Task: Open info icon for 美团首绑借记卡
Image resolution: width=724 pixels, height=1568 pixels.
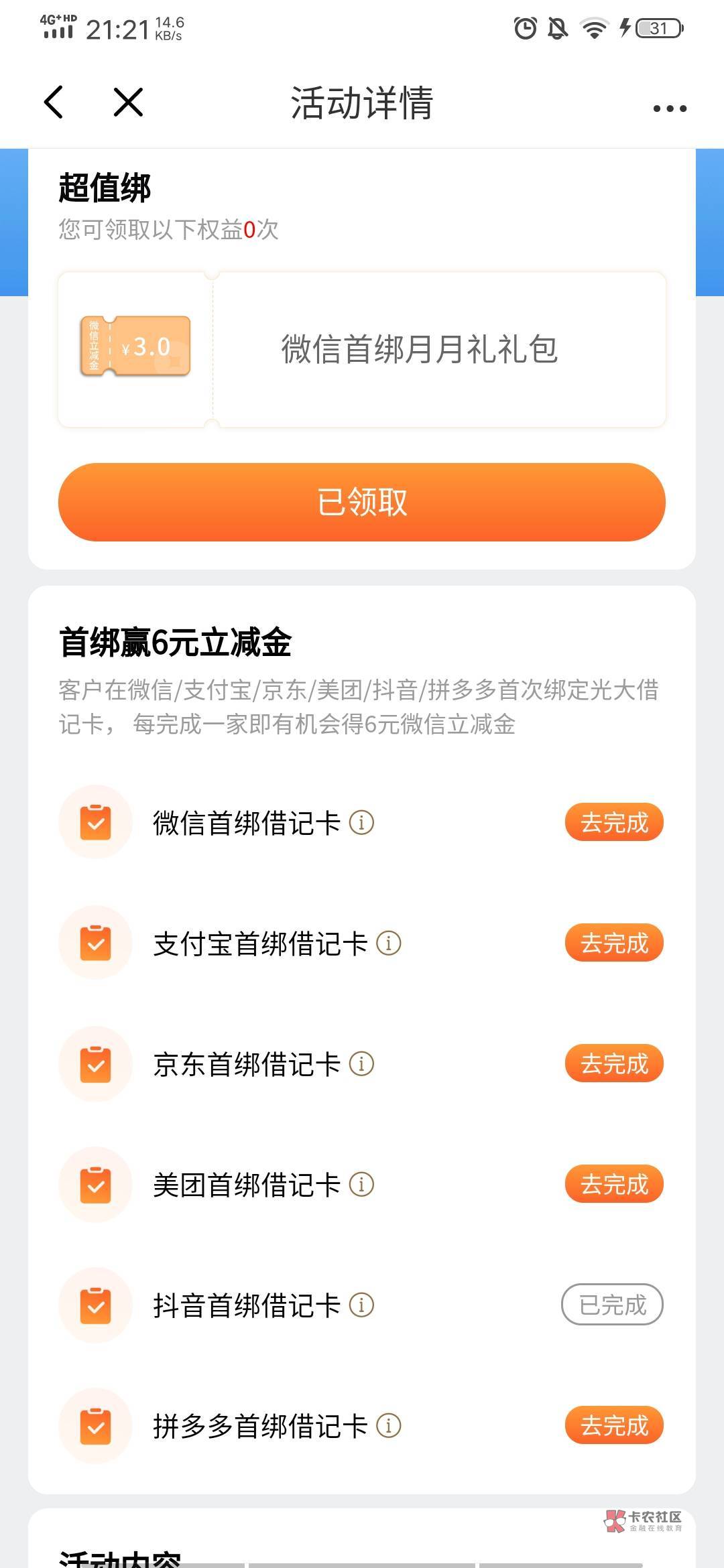Action: click(x=362, y=1184)
